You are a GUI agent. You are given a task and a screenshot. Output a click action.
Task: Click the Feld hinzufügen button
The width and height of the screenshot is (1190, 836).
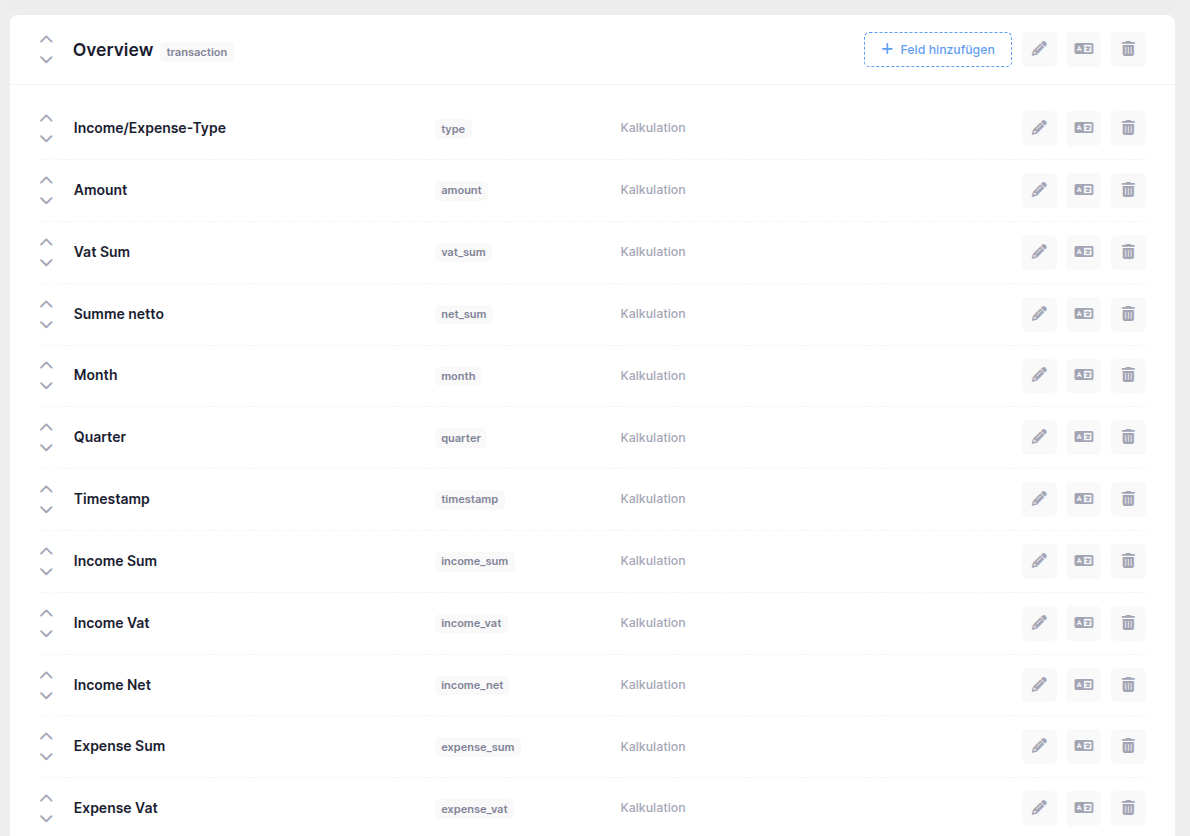pos(937,50)
